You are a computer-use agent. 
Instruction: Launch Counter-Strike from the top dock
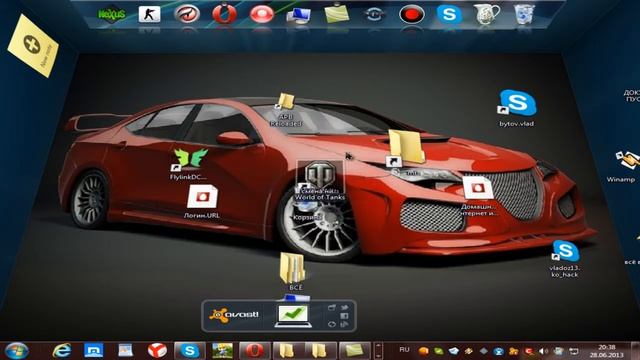click(149, 14)
